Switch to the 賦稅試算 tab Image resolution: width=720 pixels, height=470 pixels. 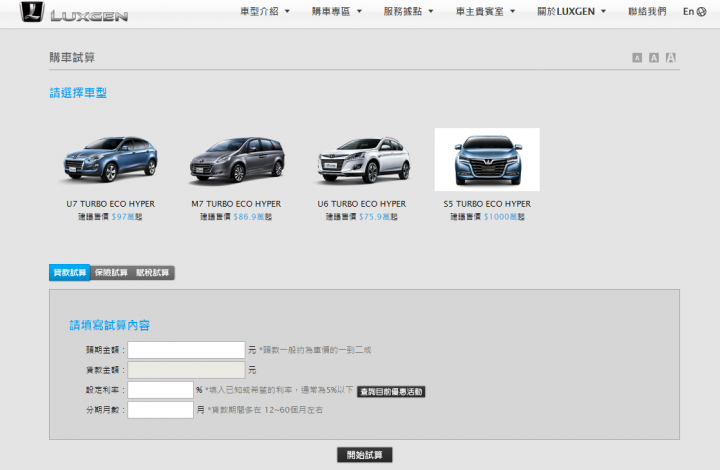pyautogui.click(x=152, y=273)
